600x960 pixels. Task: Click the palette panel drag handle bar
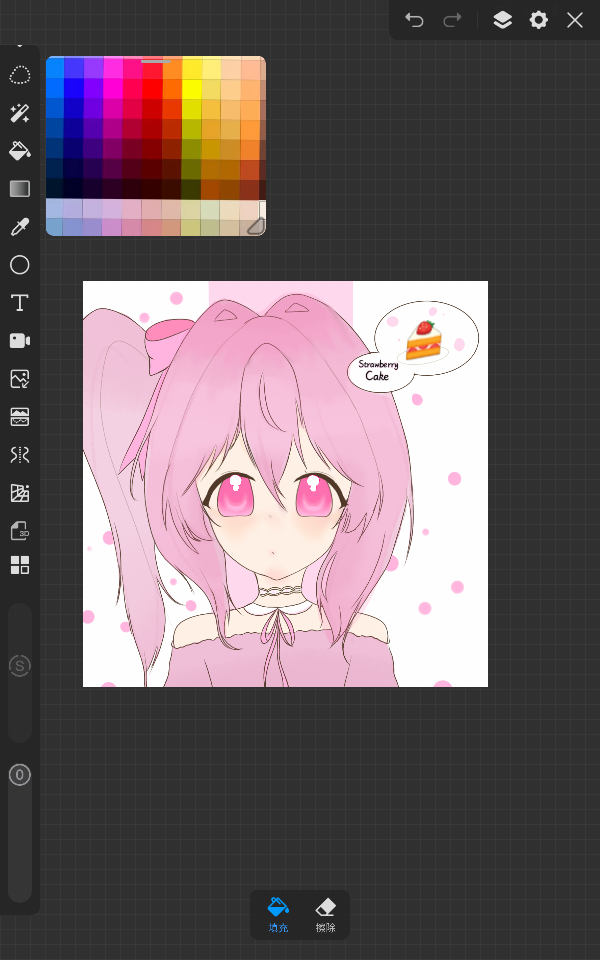[156, 61]
